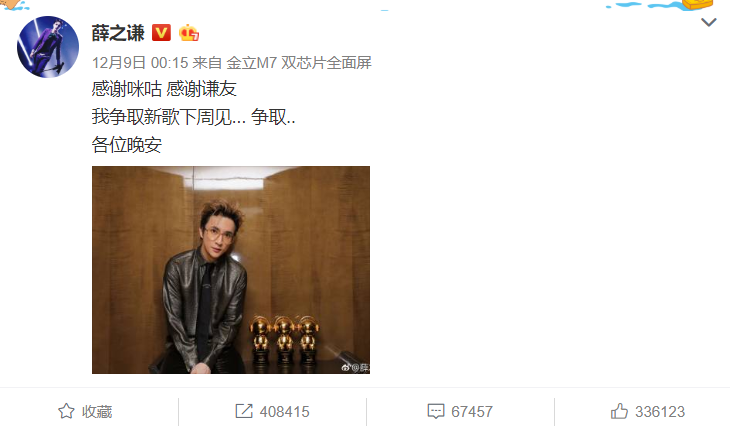Click the Weibo watermark on photo corner

pyautogui.click(x=356, y=367)
